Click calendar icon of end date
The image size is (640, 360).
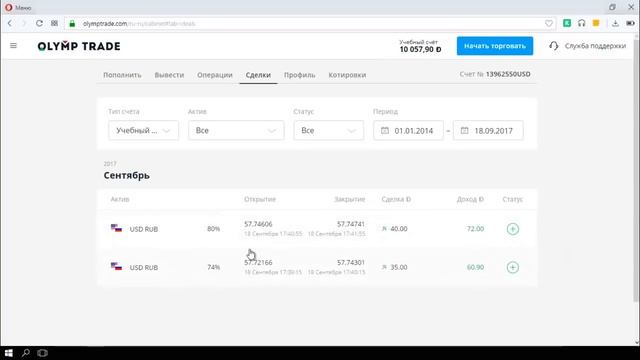pyautogui.click(x=464, y=131)
